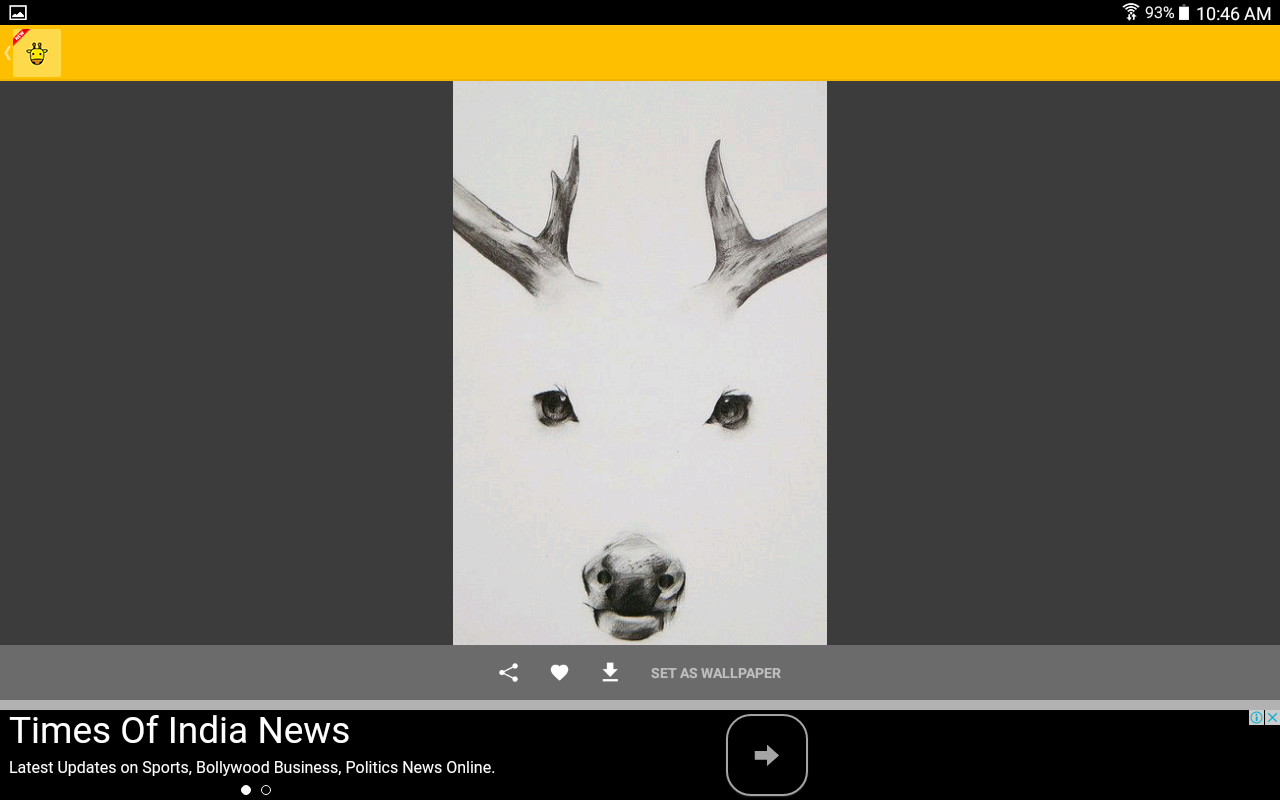Tap the arrow button in the ad
1280x800 pixels.
(x=767, y=755)
